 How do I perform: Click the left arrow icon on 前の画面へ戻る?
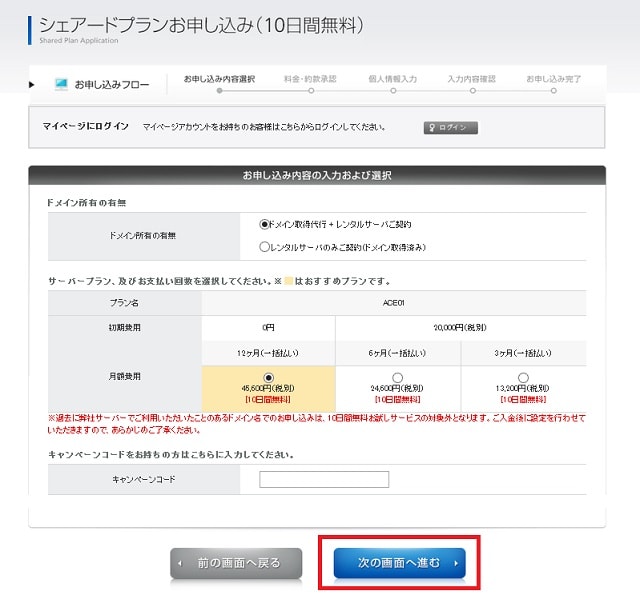pos(180,563)
